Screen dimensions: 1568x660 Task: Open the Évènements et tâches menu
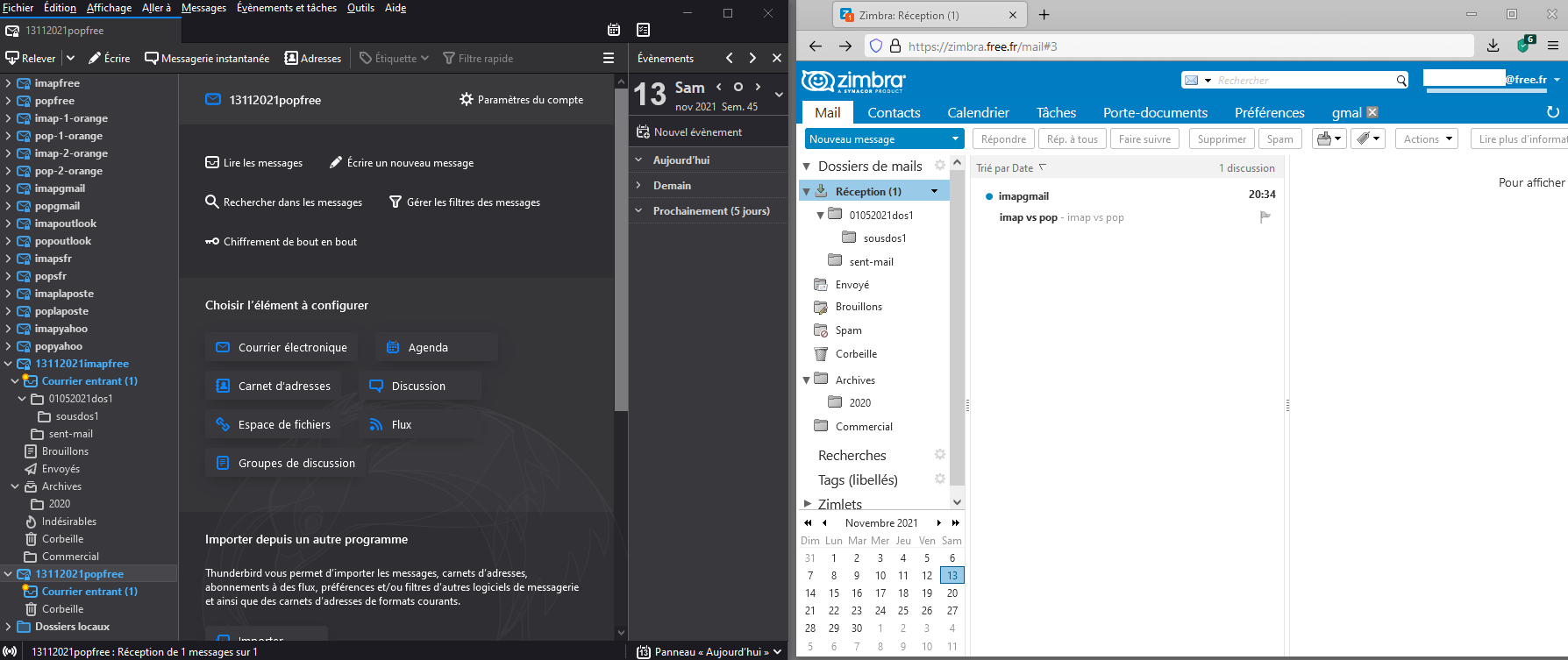click(286, 8)
